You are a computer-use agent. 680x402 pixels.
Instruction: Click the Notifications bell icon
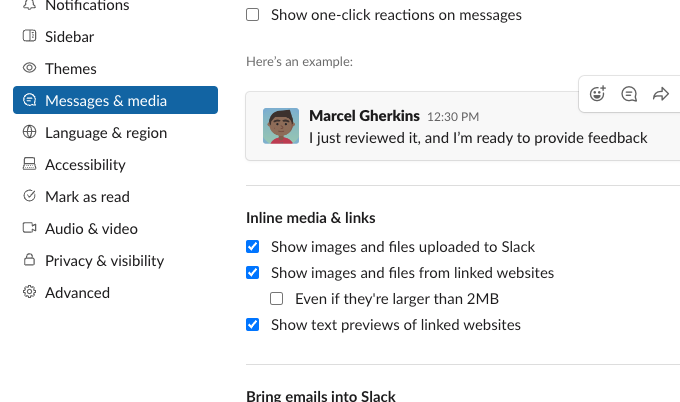coord(29,4)
